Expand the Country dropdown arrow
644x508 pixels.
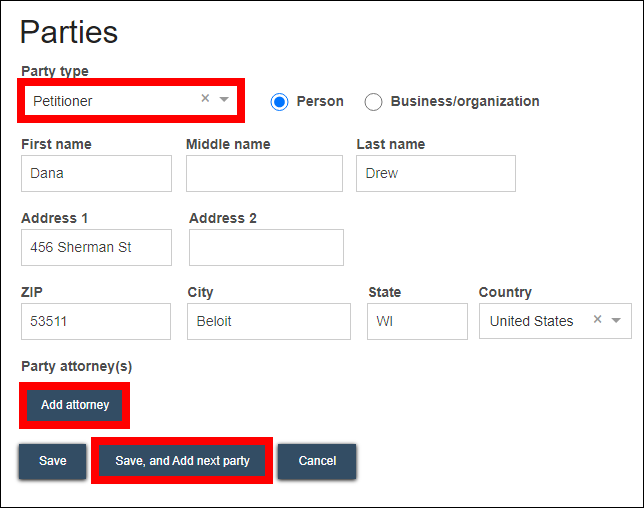(616, 320)
